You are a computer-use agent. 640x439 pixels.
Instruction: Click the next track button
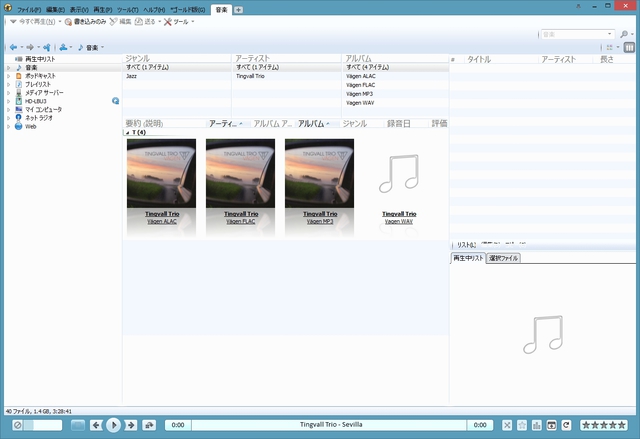[x=132, y=425]
